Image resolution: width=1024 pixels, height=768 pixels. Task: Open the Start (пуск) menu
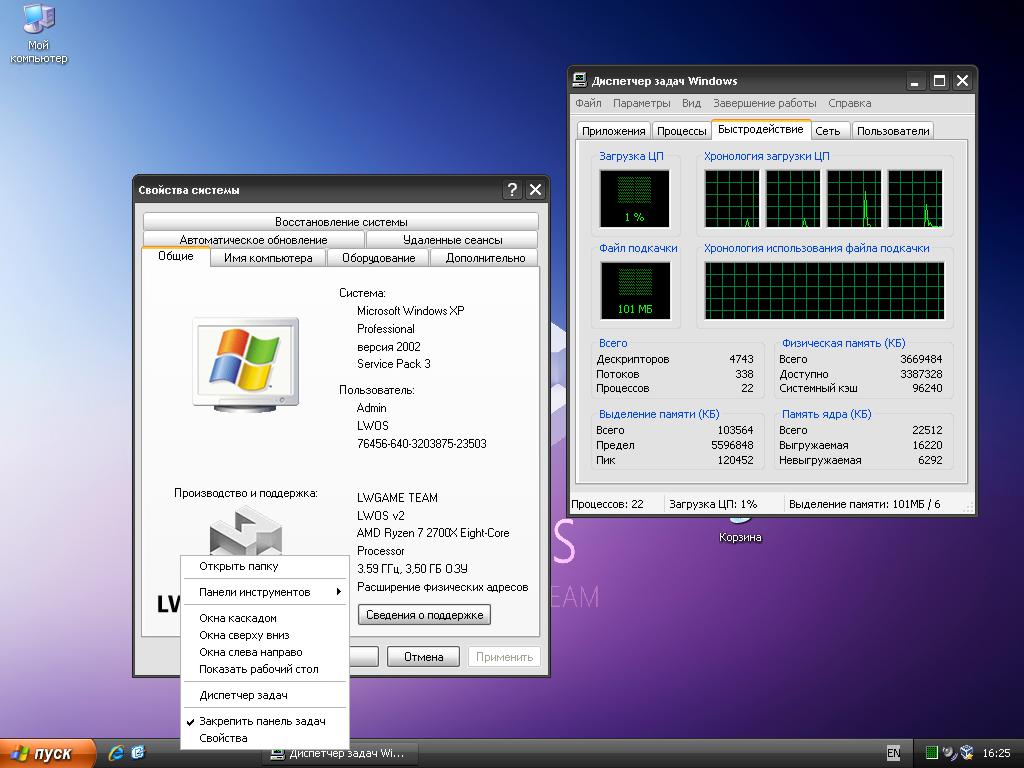point(47,753)
